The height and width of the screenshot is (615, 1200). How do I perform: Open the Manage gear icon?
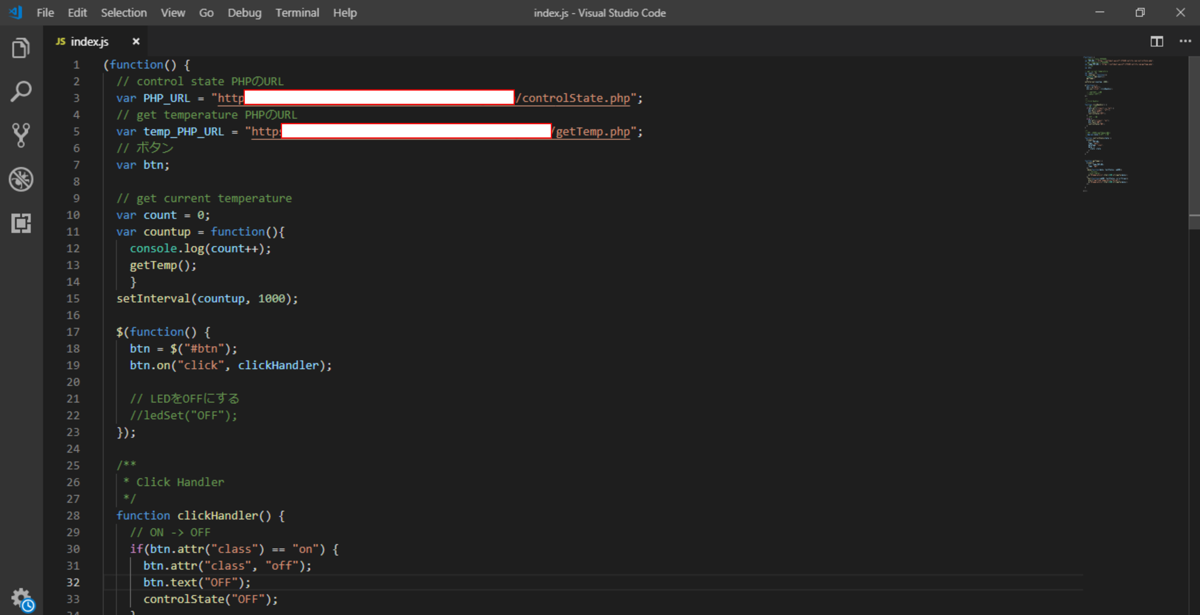[x=21, y=599]
